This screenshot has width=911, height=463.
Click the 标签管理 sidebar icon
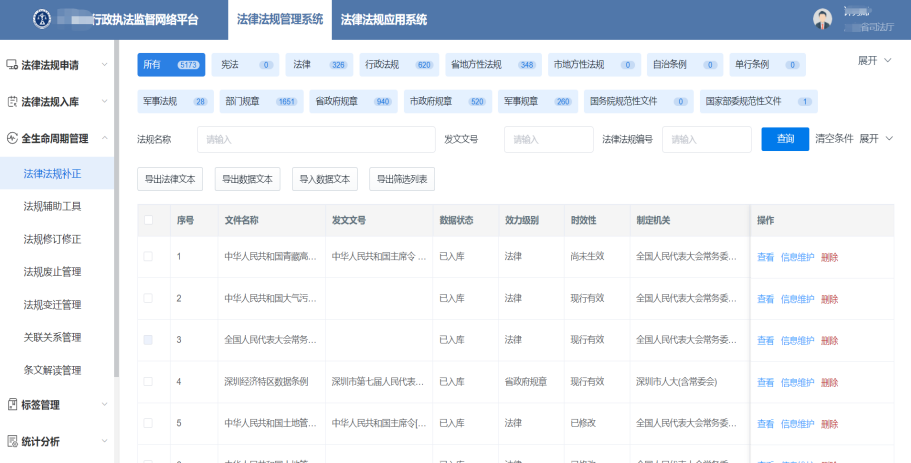[12, 405]
